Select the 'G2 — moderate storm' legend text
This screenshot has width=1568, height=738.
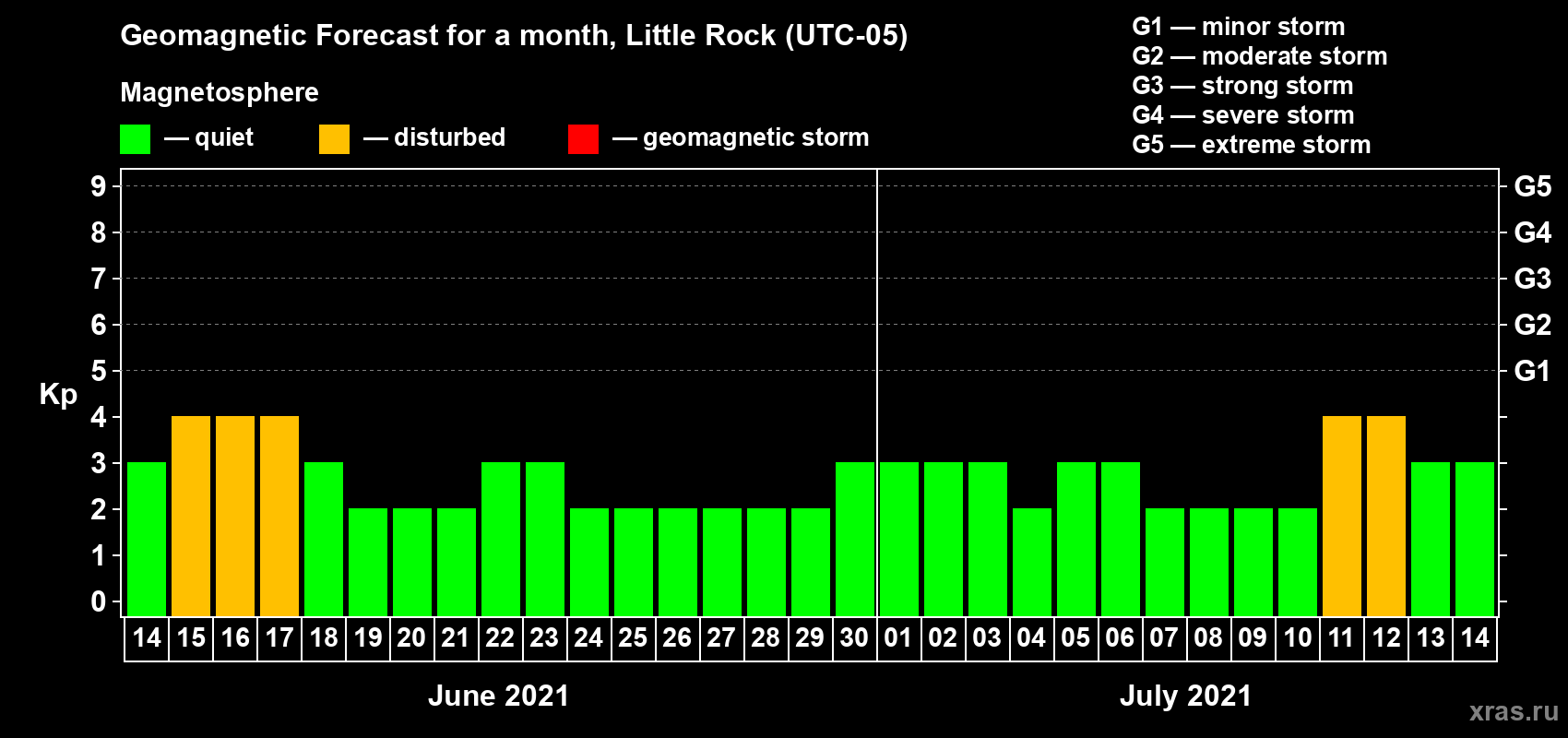[x=1260, y=55]
